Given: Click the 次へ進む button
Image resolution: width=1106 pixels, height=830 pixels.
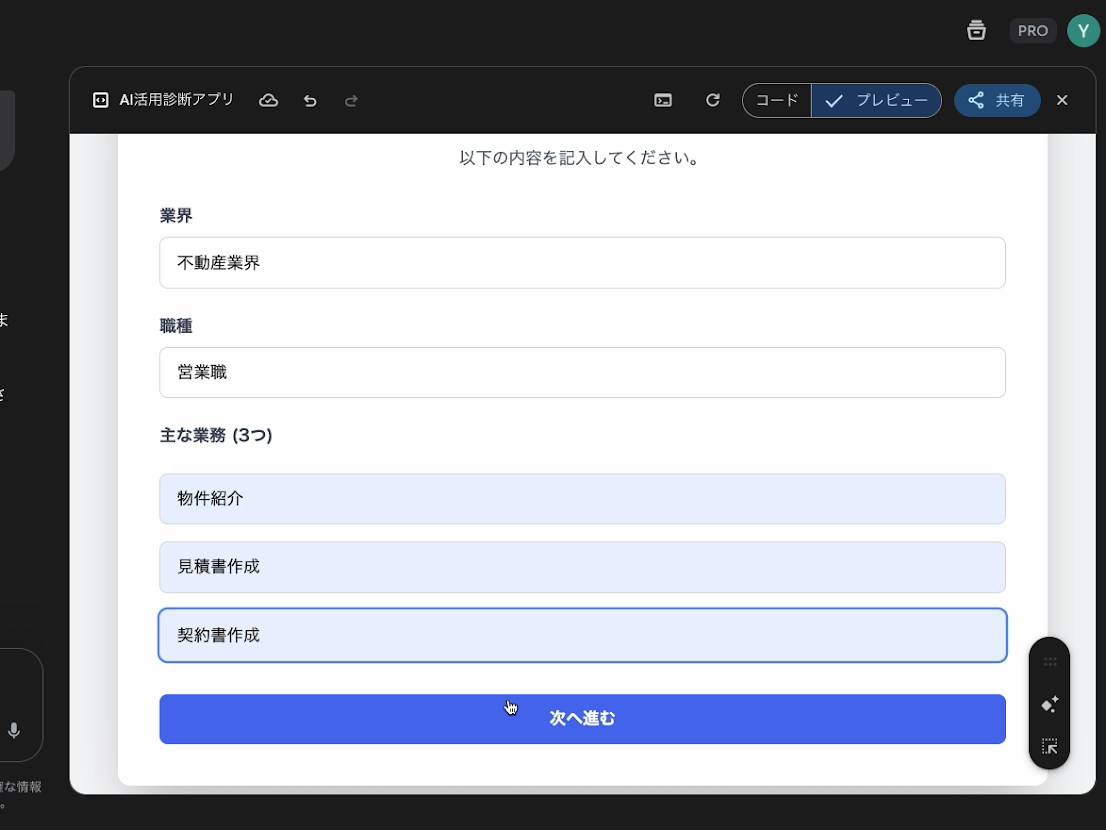Looking at the screenshot, I should click(x=582, y=719).
